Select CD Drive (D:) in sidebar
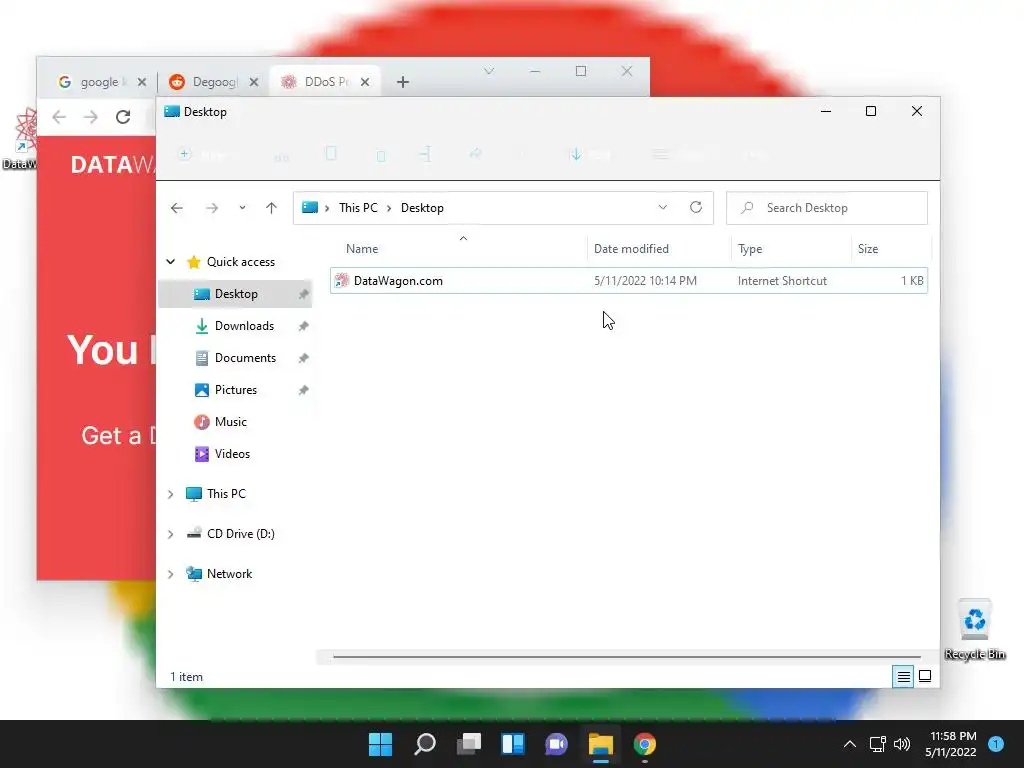The width and height of the screenshot is (1024, 768). pyautogui.click(x=240, y=534)
